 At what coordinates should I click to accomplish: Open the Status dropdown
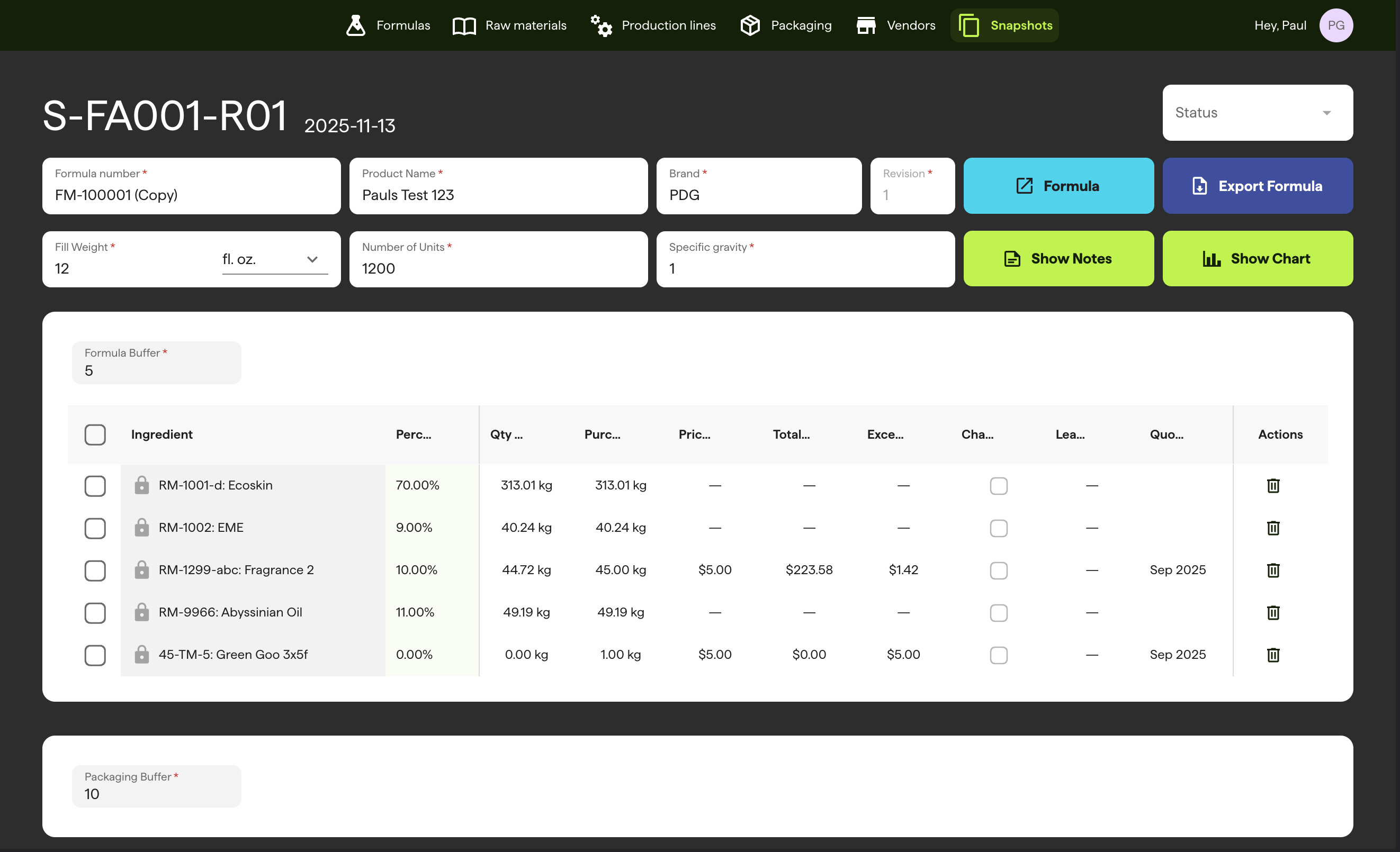click(1257, 113)
